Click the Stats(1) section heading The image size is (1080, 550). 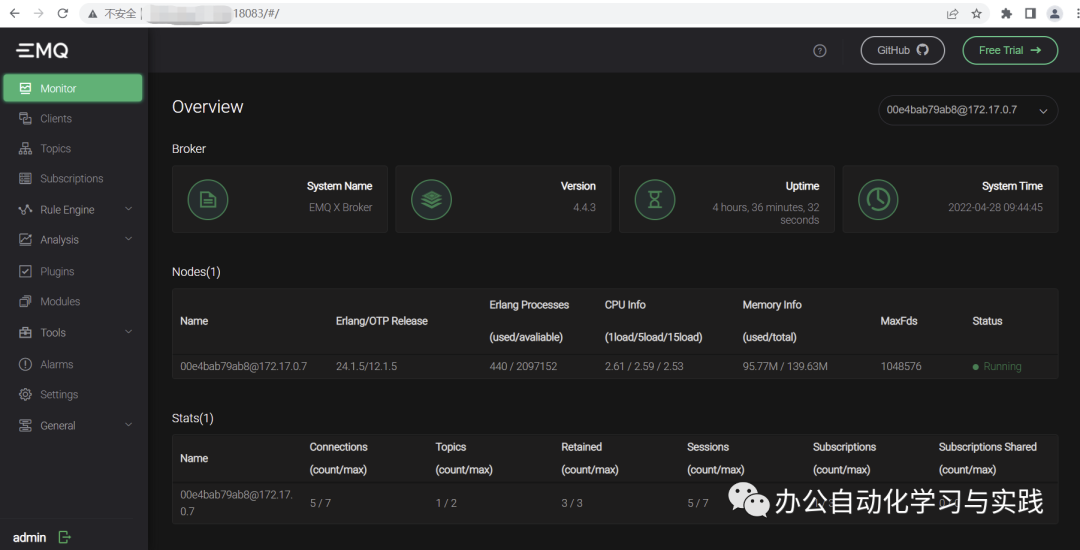(x=193, y=418)
